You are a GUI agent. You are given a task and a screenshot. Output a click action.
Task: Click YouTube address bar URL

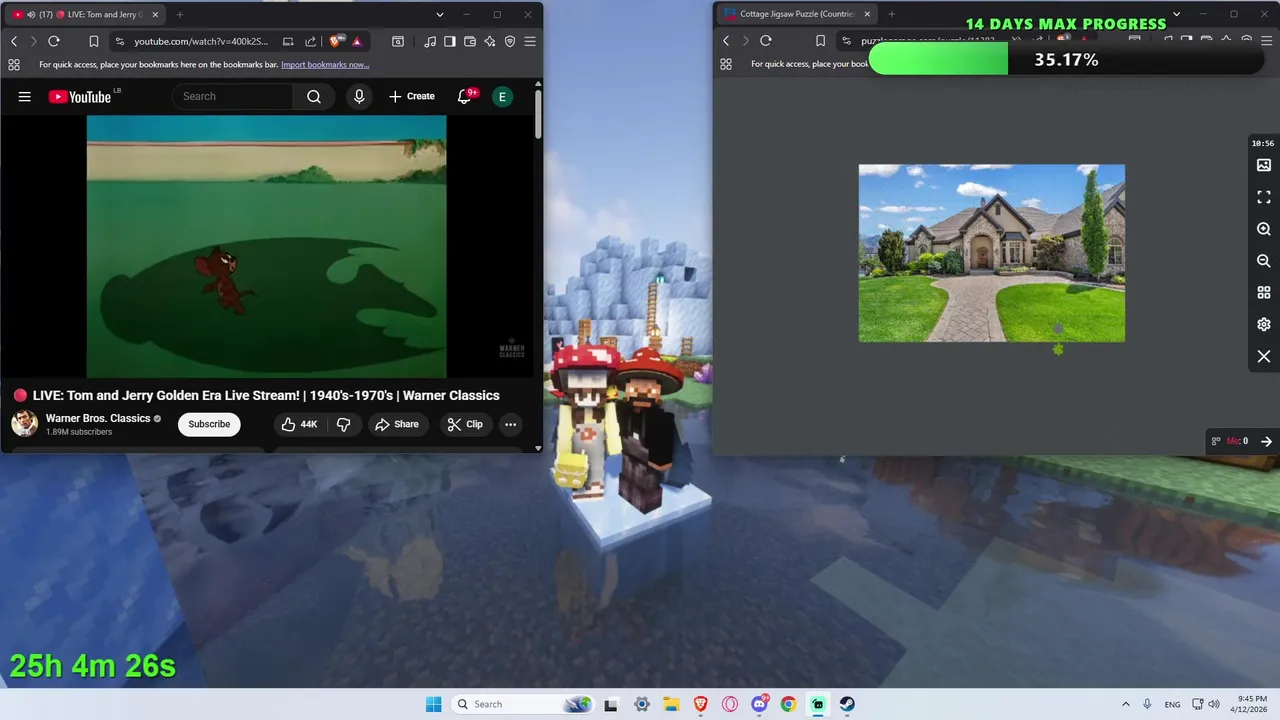pos(201,41)
